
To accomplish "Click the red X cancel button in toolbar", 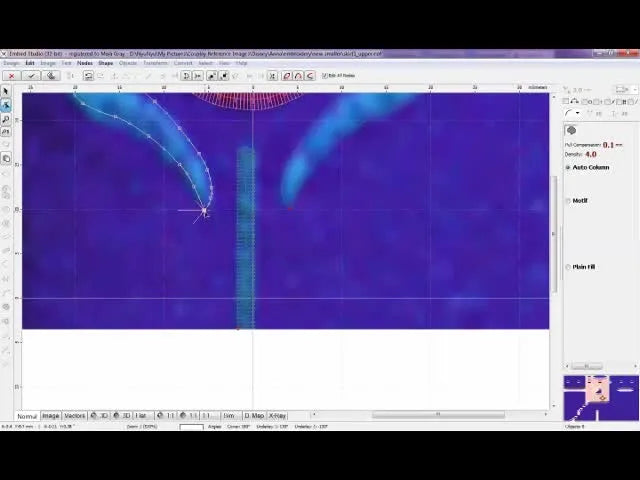I will point(11,76).
